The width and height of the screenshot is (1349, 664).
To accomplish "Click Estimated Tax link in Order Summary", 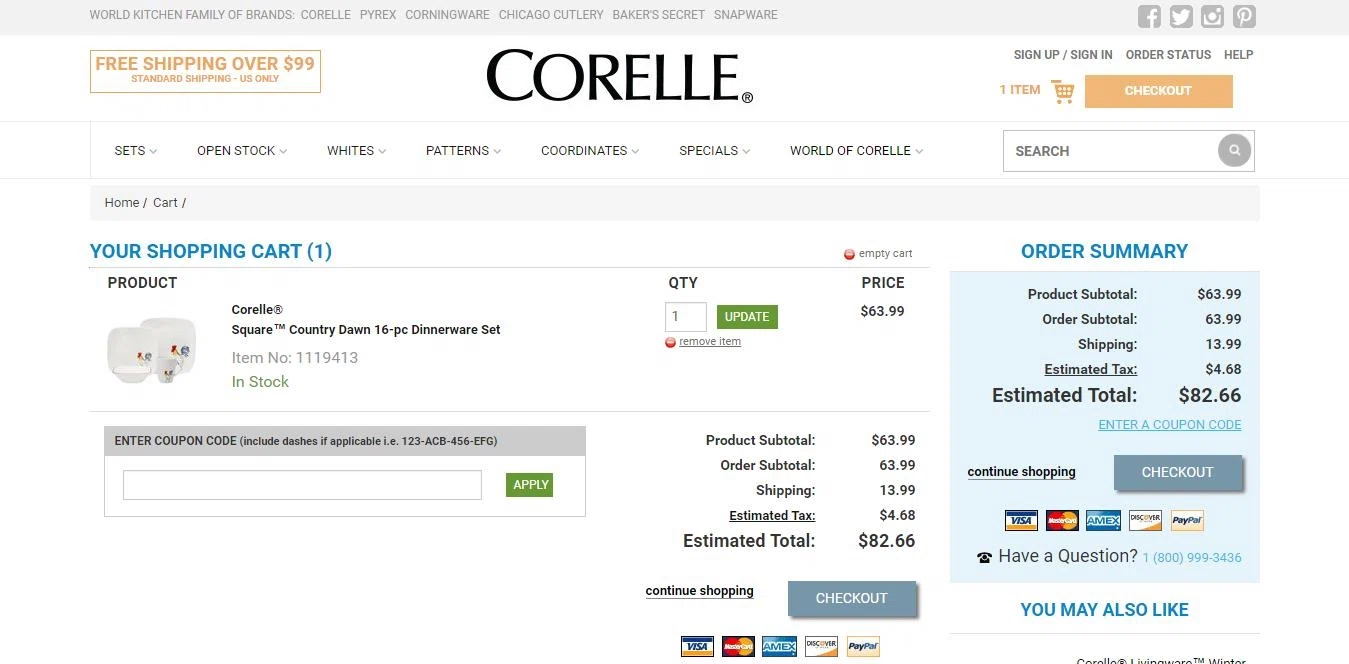I will pyautogui.click(x=1091, y=370).
